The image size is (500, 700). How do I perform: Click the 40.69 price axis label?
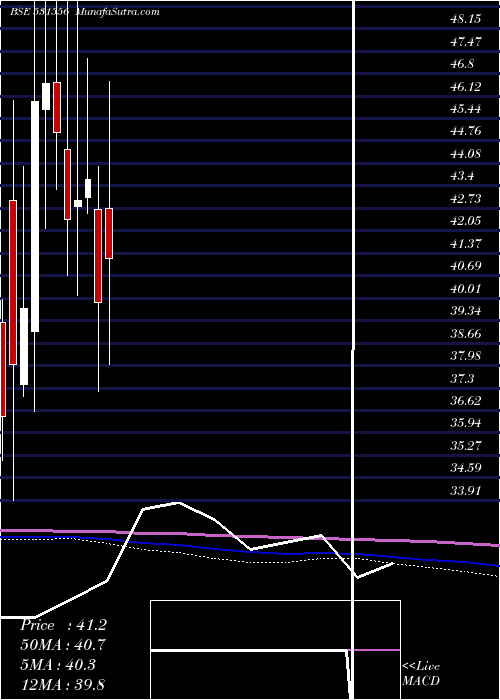coord(466,266)
